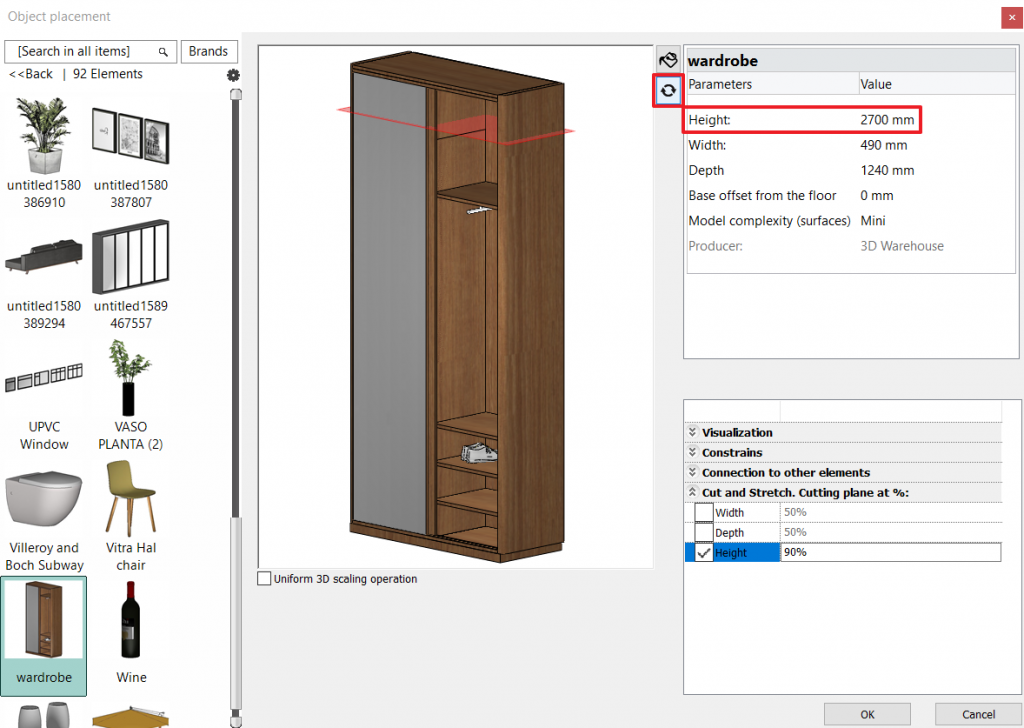Check the Width cut and stretch box
This screenshot has height=728, width=1024.
pyautogui.click(x=704, y=513)
